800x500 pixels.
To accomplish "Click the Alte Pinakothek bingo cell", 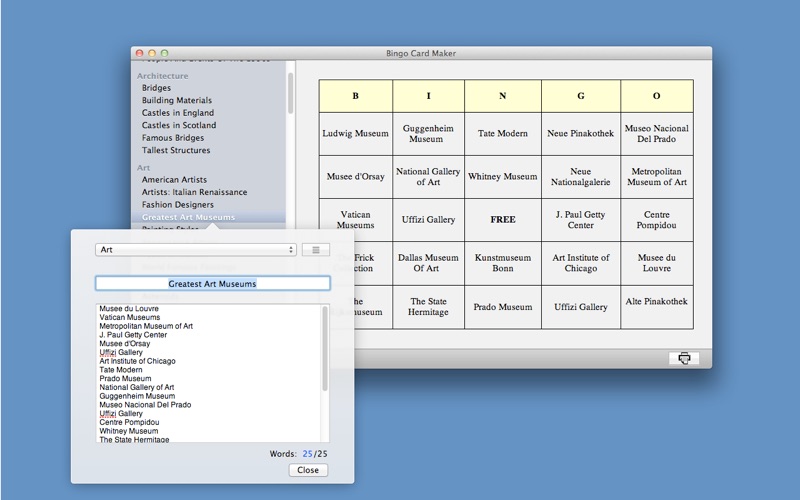I will tap(657, 307).
